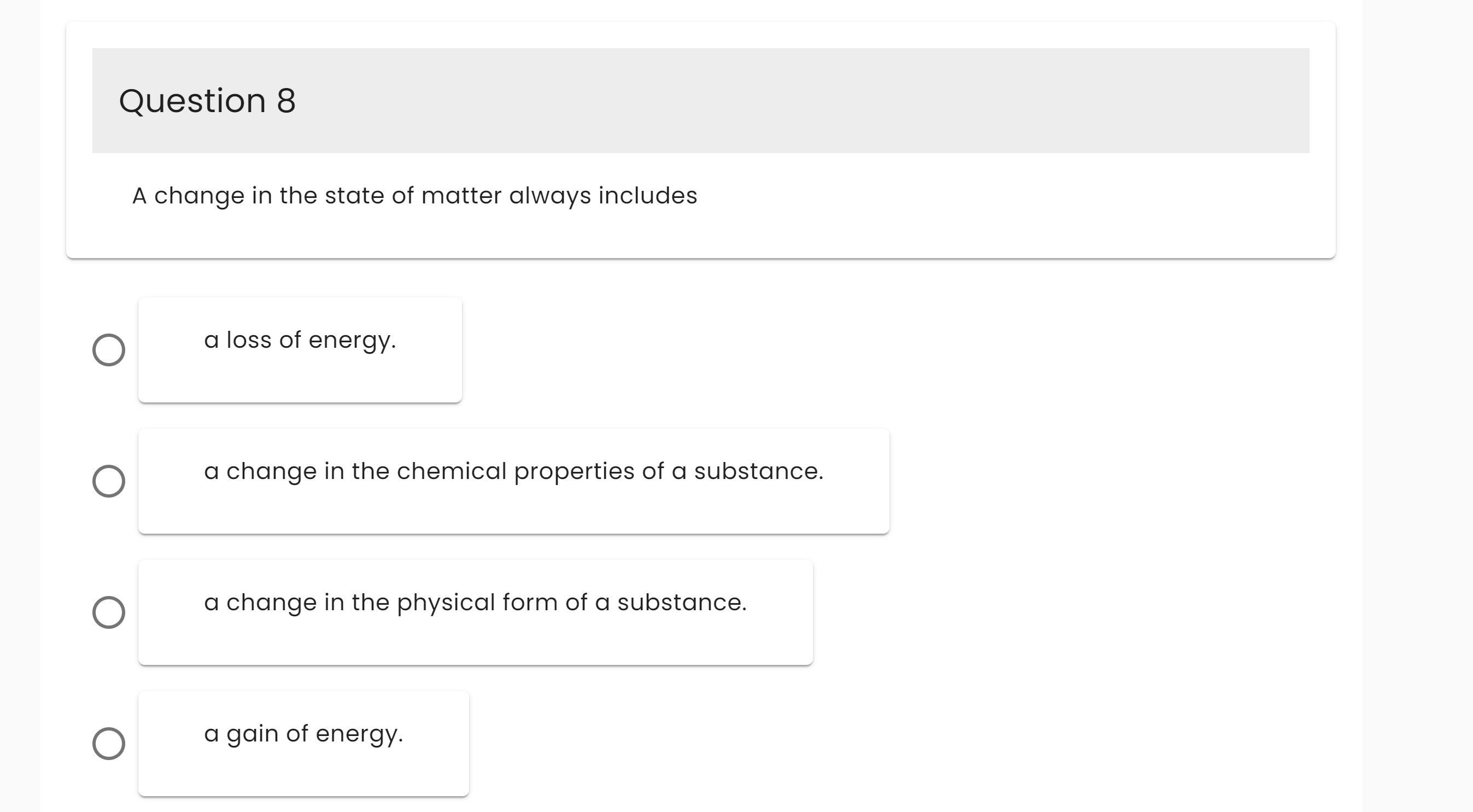Select the radio button for 'a loss of energy.'
This screenshot has width=1473, height=812.
tap(109, 350)
